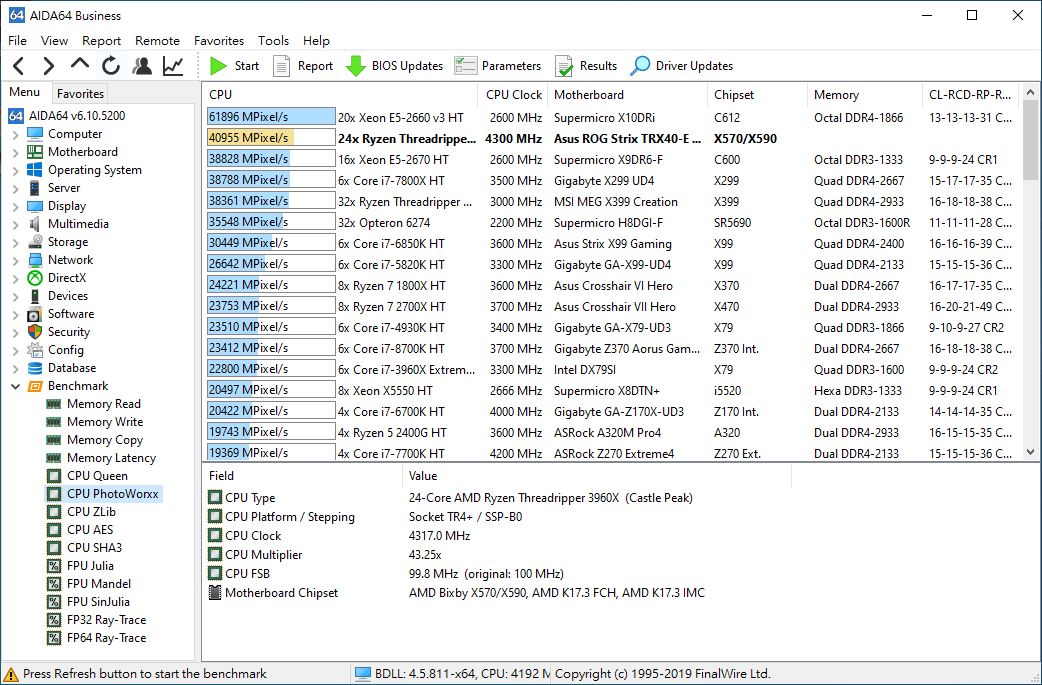Screen dimensions: 1042x685
Task: Sort by the Chipset column header
Action: pyautogui.click(x=758, y=94)
